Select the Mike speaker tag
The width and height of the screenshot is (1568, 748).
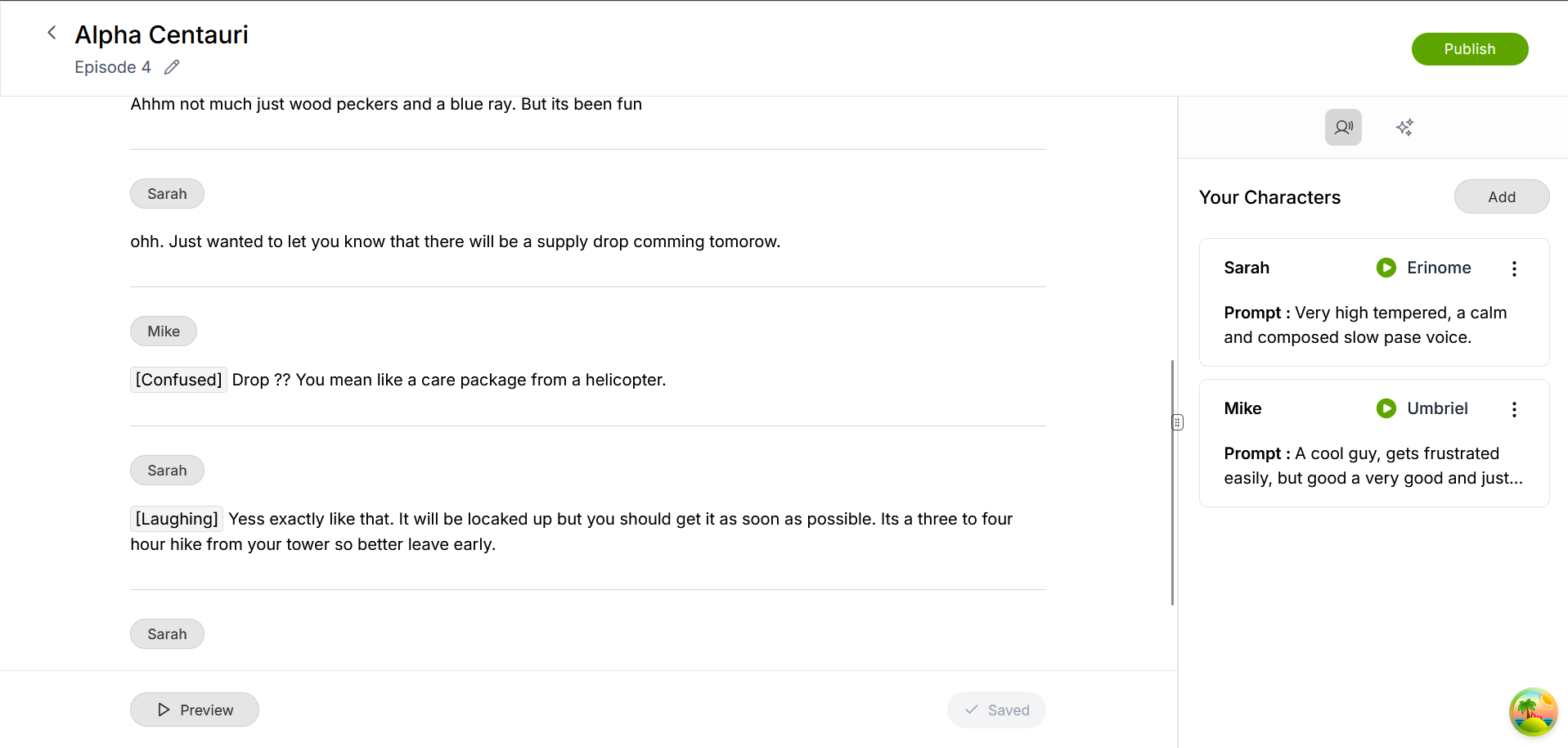[164, 331]
